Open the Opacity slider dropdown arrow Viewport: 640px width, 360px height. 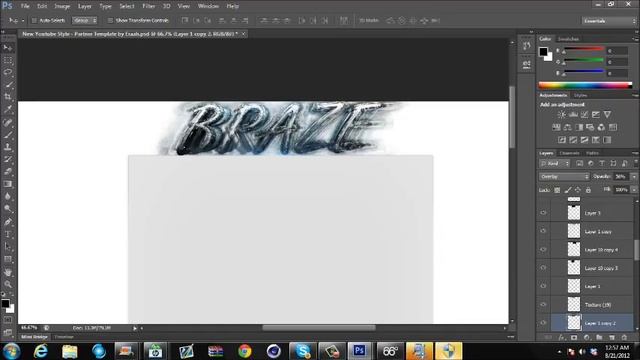[634, 177]
